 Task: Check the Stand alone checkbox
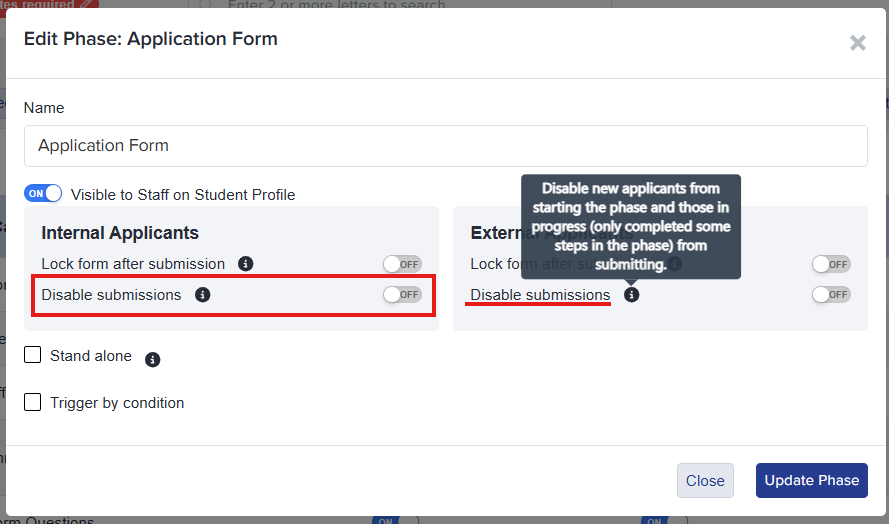pos(33,355)
